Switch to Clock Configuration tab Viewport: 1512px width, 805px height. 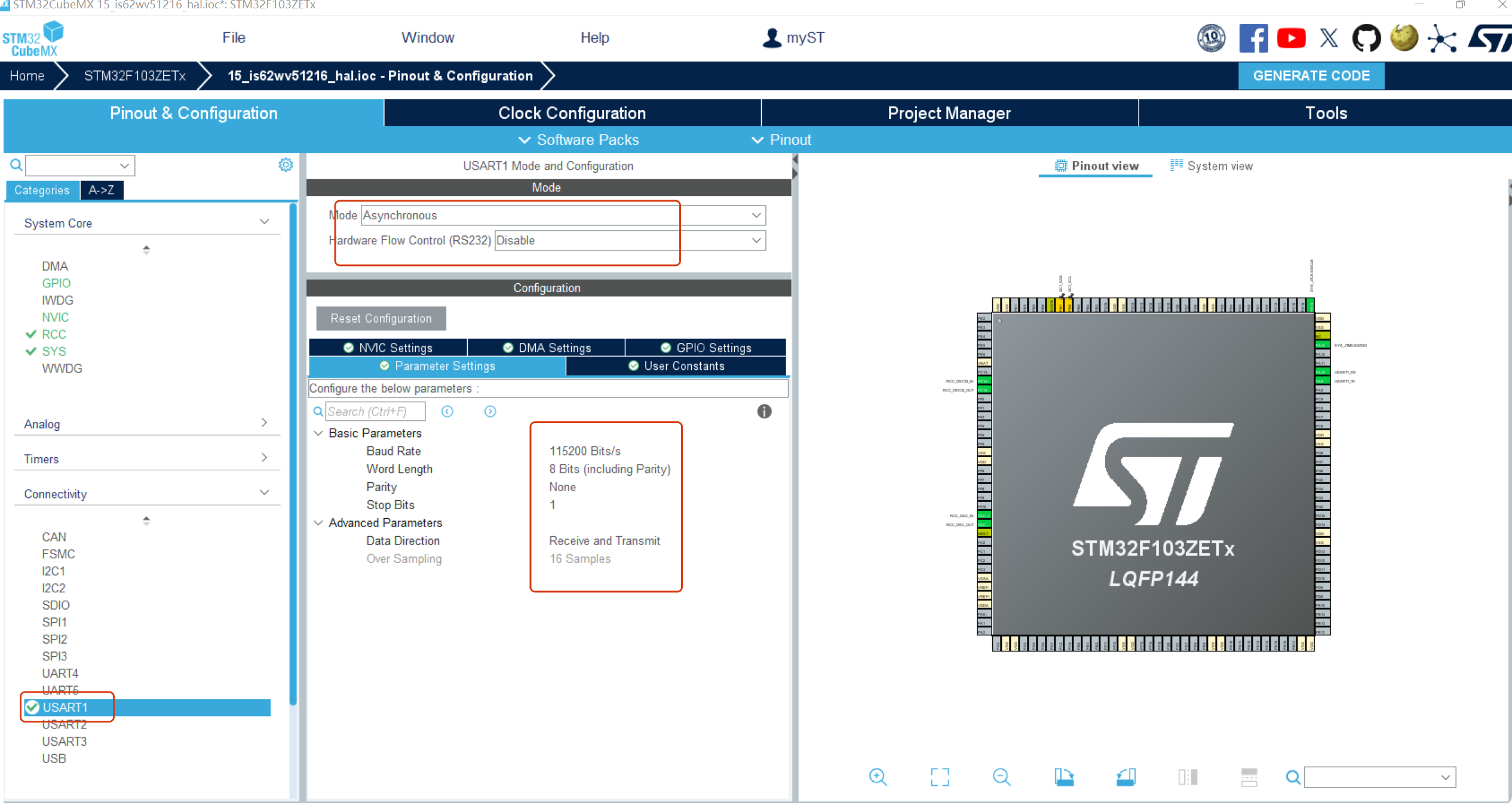coord(572,113)
